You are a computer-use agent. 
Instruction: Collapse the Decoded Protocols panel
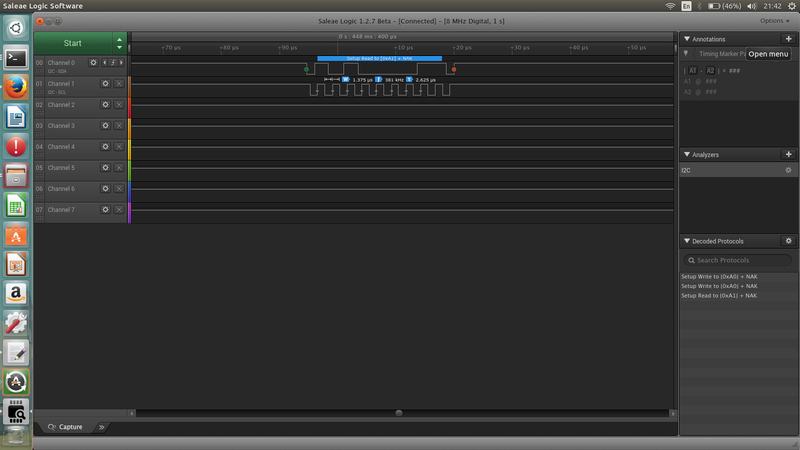click(687, 241)
